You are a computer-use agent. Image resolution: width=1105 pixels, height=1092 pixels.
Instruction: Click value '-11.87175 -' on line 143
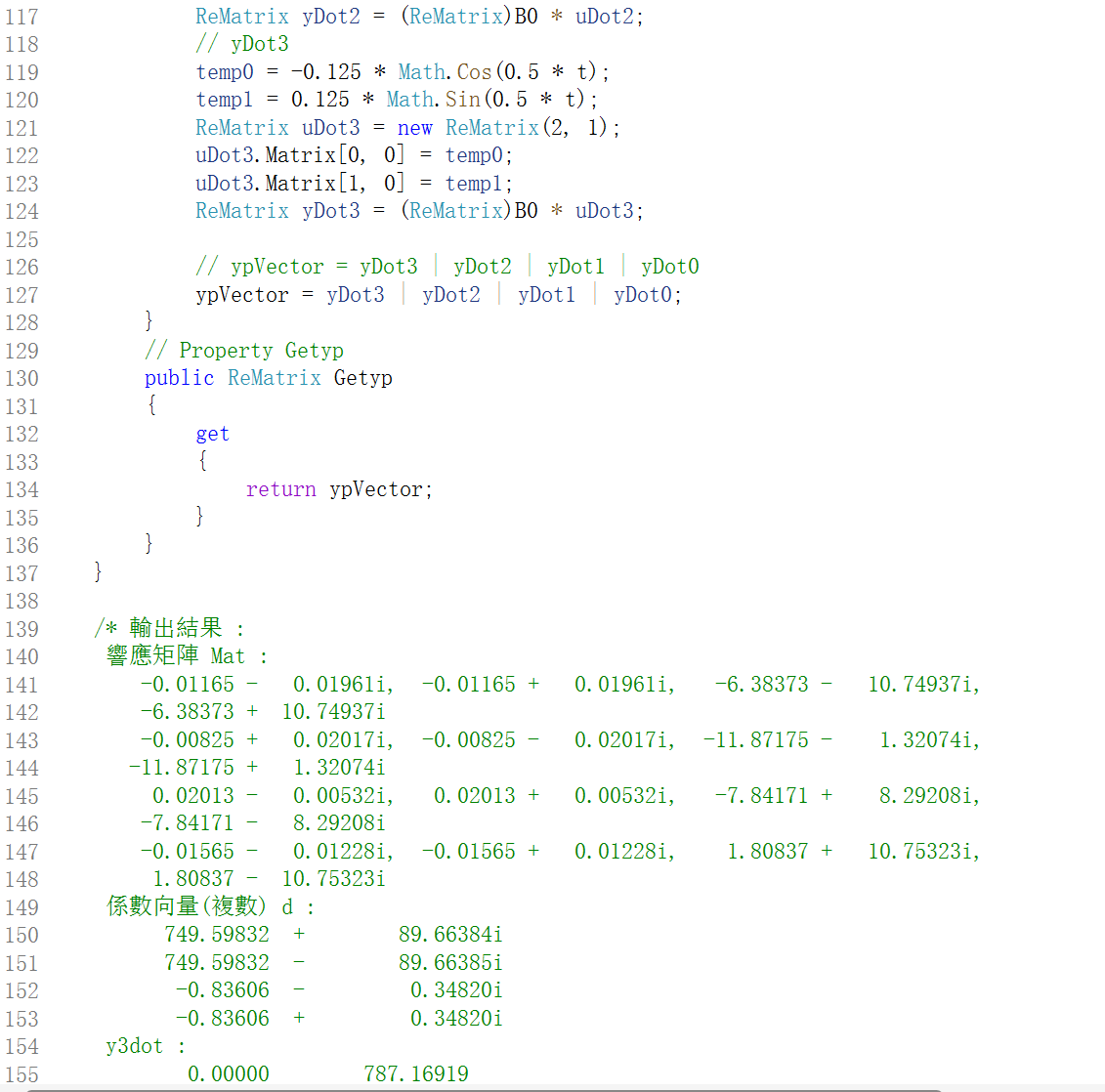(x=768, y=739)
